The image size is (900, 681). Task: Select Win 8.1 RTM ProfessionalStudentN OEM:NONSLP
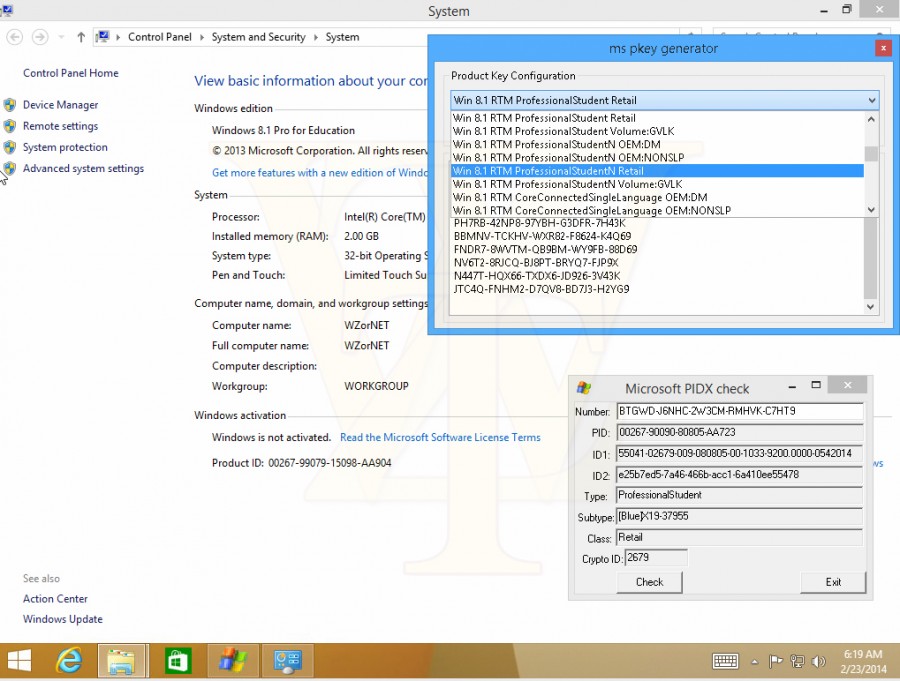pos(657,158)
